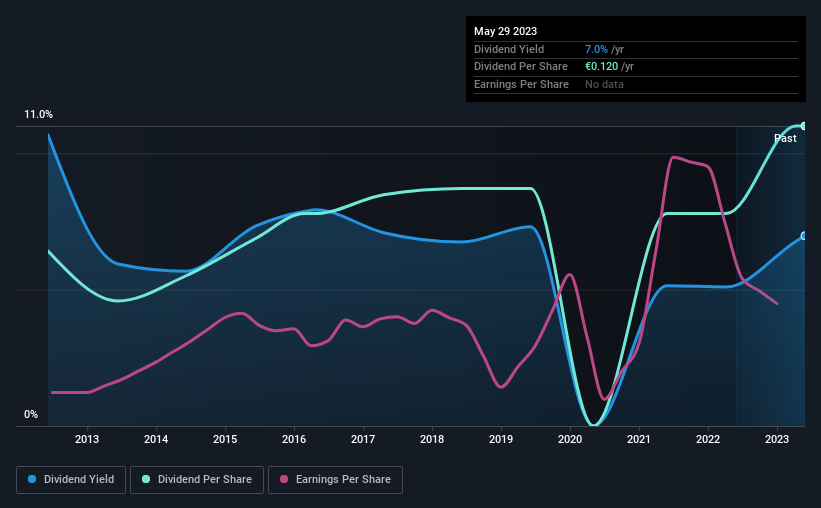Select the blue Dividend Yield endpoint marker
This screenshot has height=508, width=821.
[x=803, y=236]
